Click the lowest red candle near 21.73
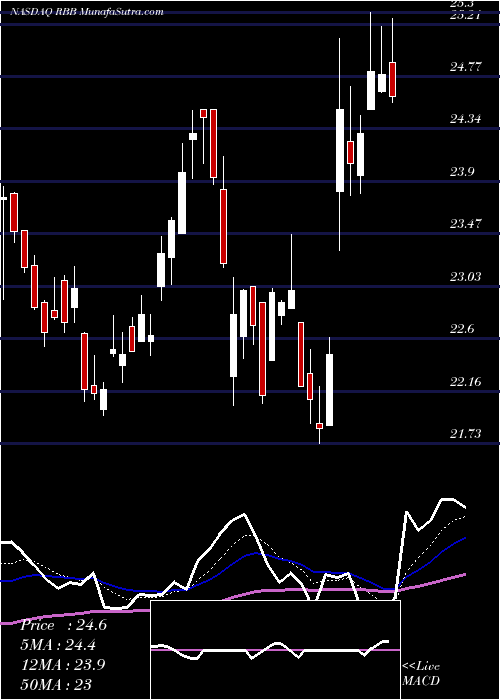Viewport: 500px width, 700px height. (319, 426)
